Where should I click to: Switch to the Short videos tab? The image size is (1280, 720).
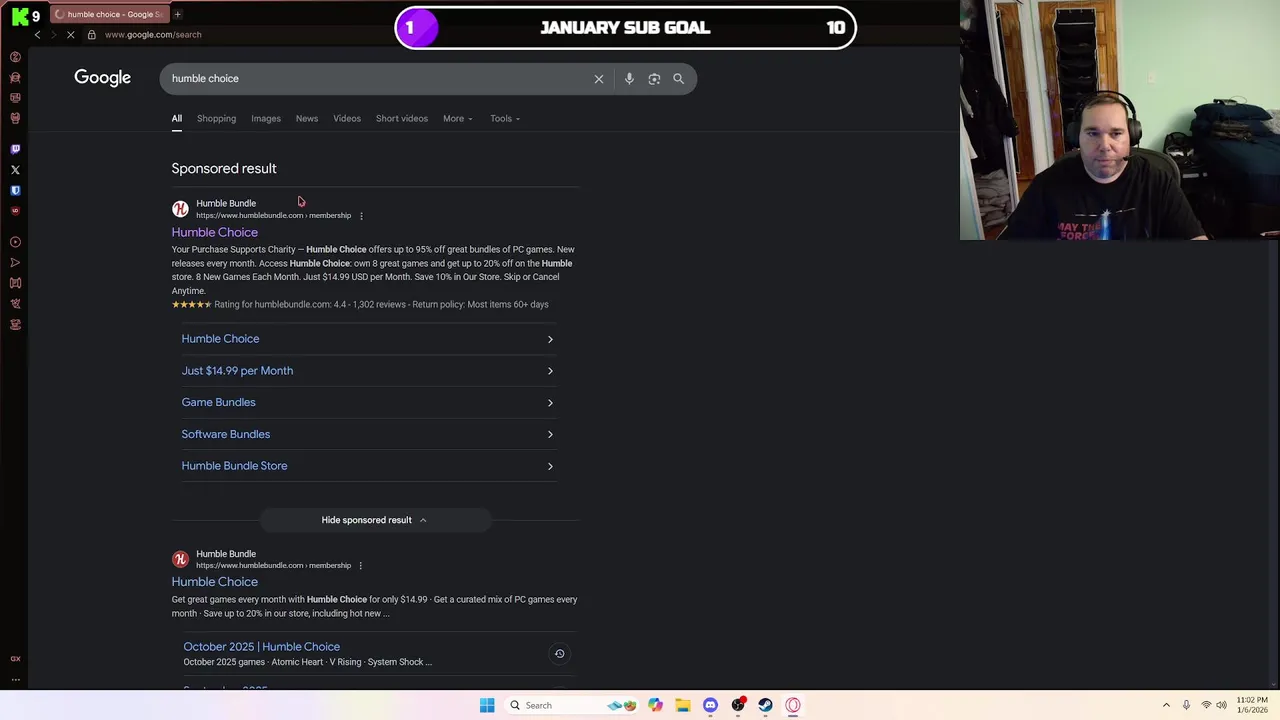pos(402,119)
